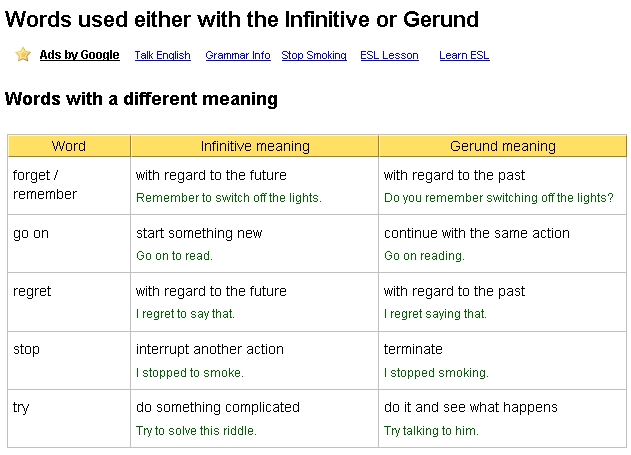Click example 'I stopped smoking.'

click(436, 373)
